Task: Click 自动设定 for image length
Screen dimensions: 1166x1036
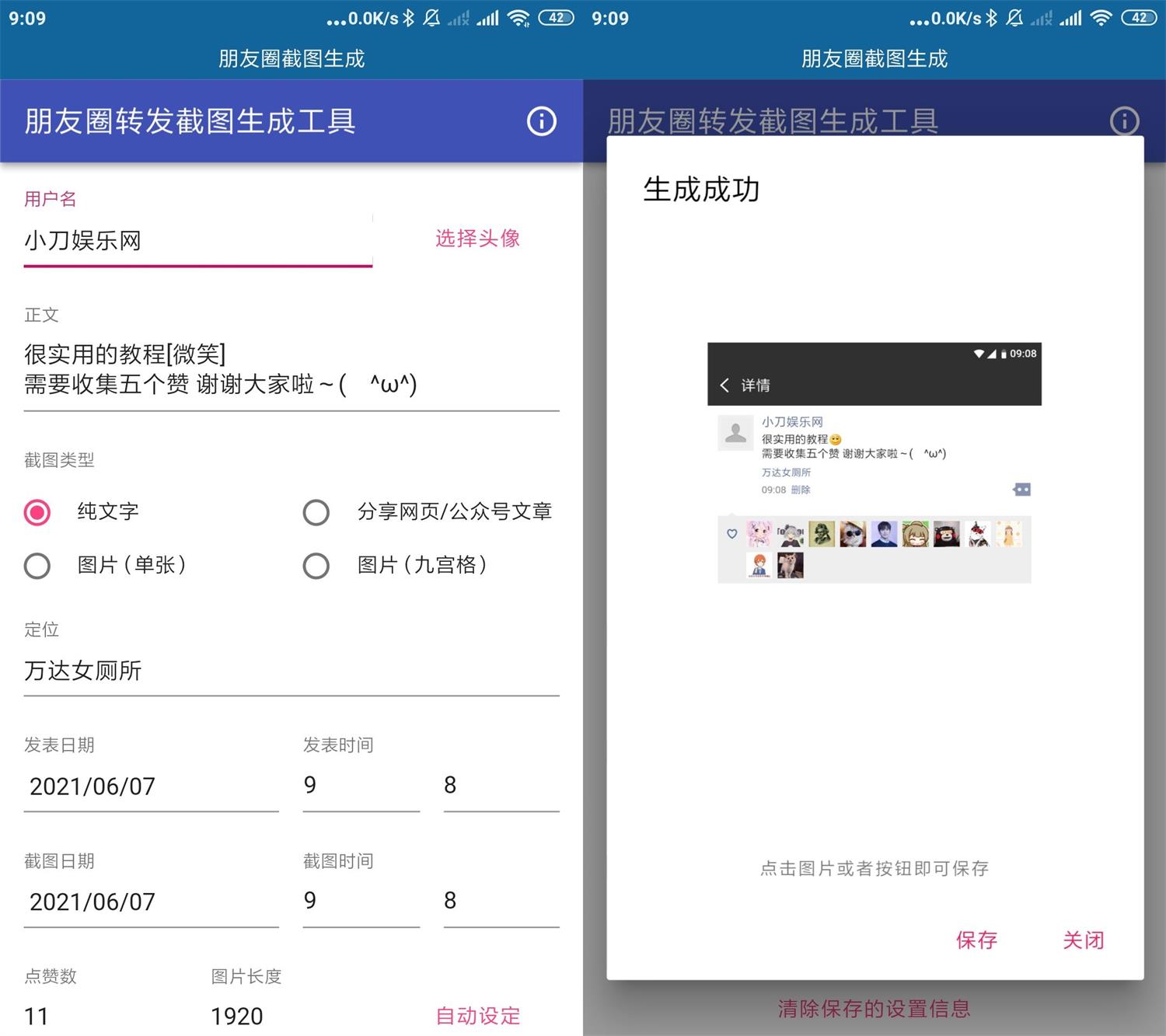Action: [477, 1016]
